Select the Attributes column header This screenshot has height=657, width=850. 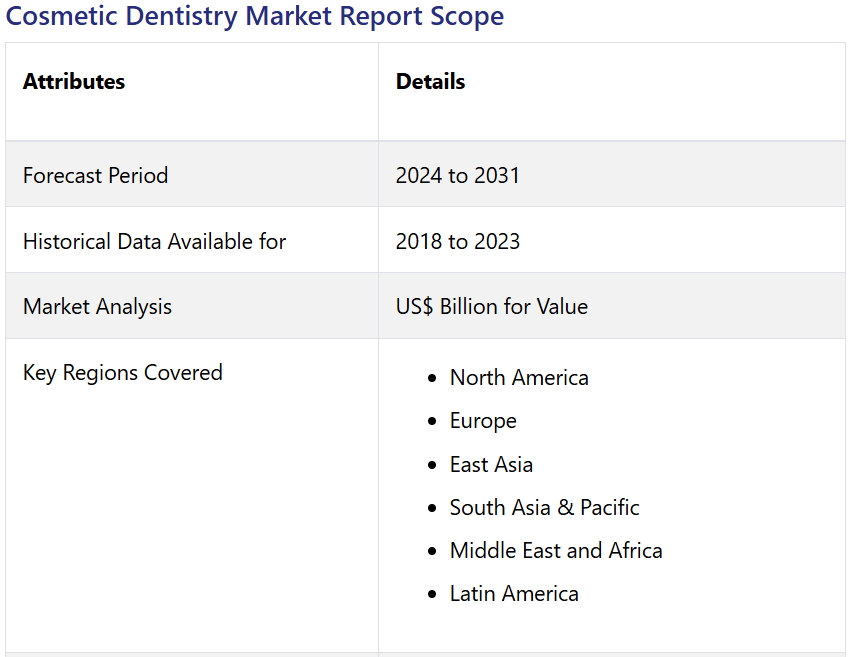coord(74,82)
